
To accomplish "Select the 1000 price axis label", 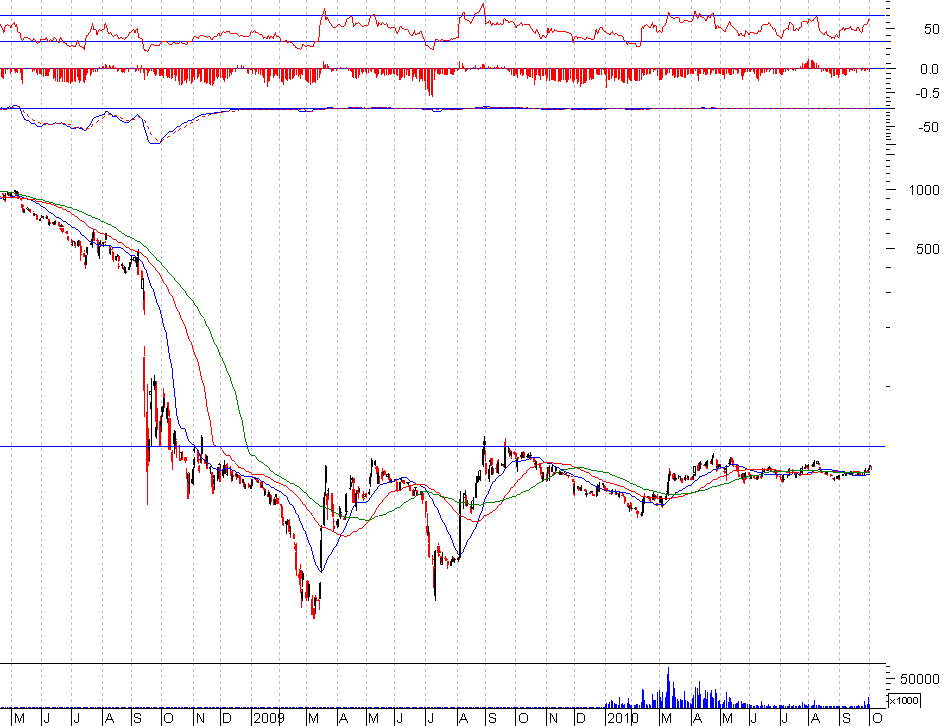I will (923, 190).
